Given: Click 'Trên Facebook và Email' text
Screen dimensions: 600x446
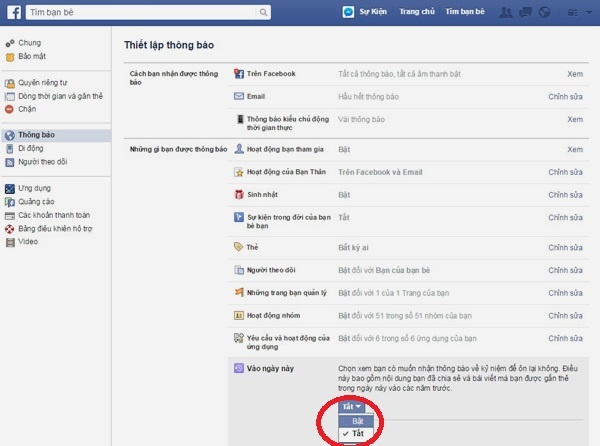Looking at the screenshot, I should coord(380,172).
